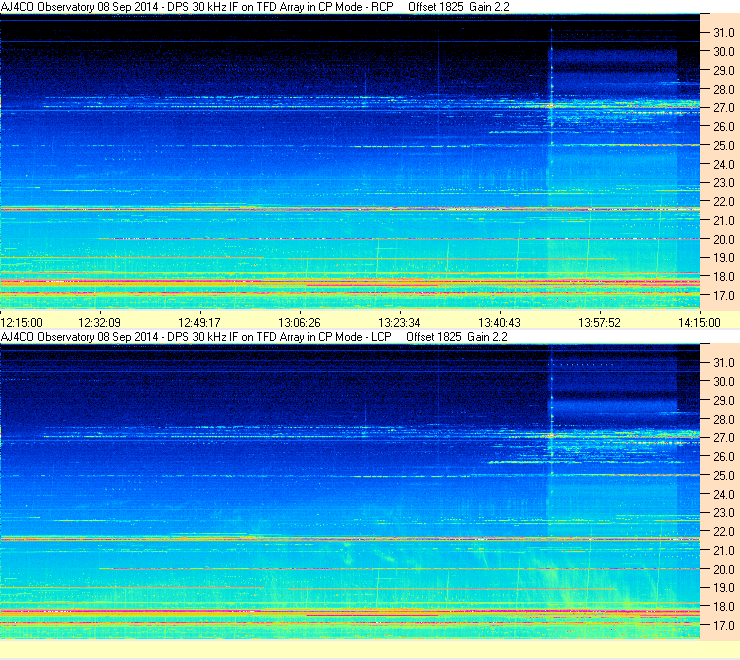Click the RCP spectrogram title text
The width and height of the screenshot is (740, 660).
(197, 7)
